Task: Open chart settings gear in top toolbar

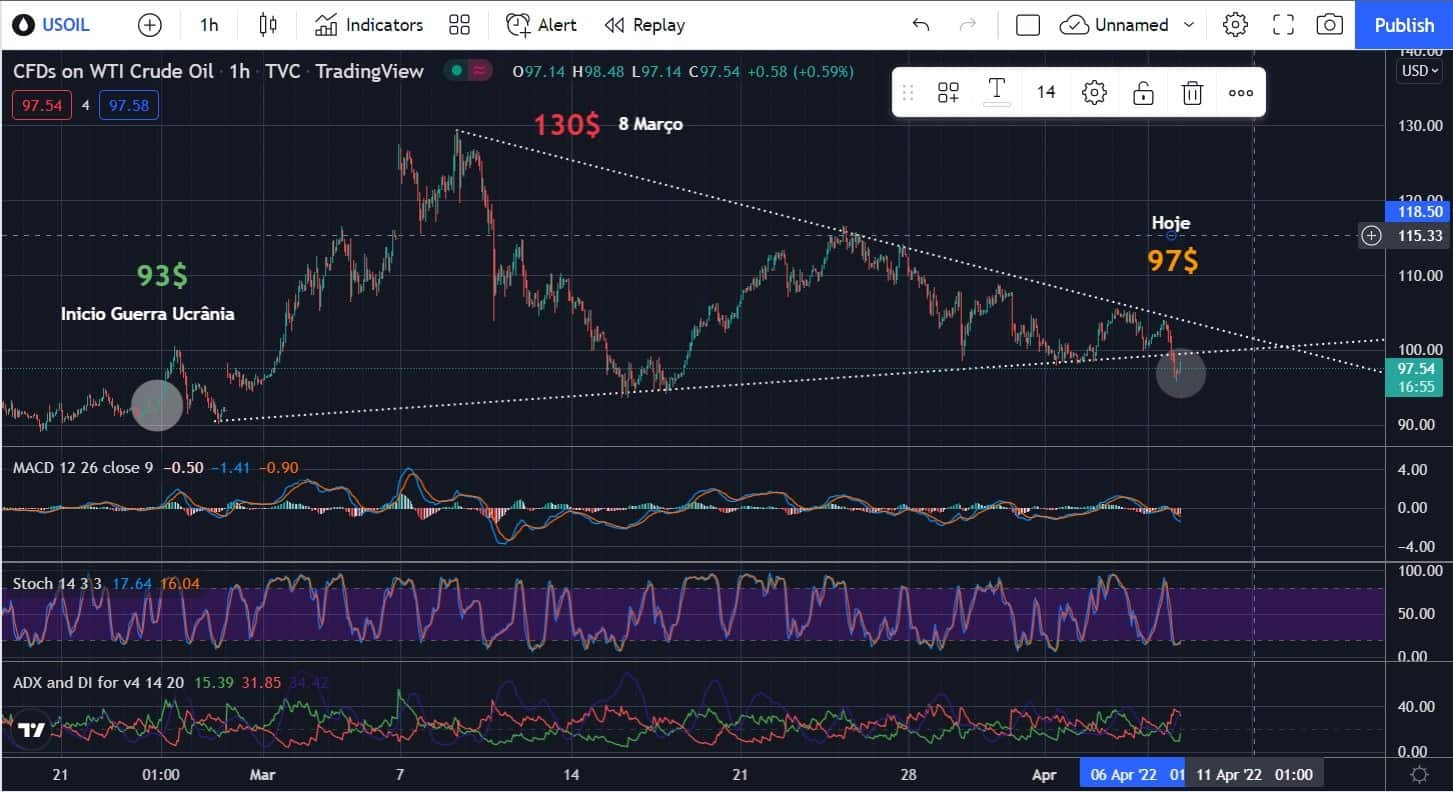Action: coord(1235,25)
